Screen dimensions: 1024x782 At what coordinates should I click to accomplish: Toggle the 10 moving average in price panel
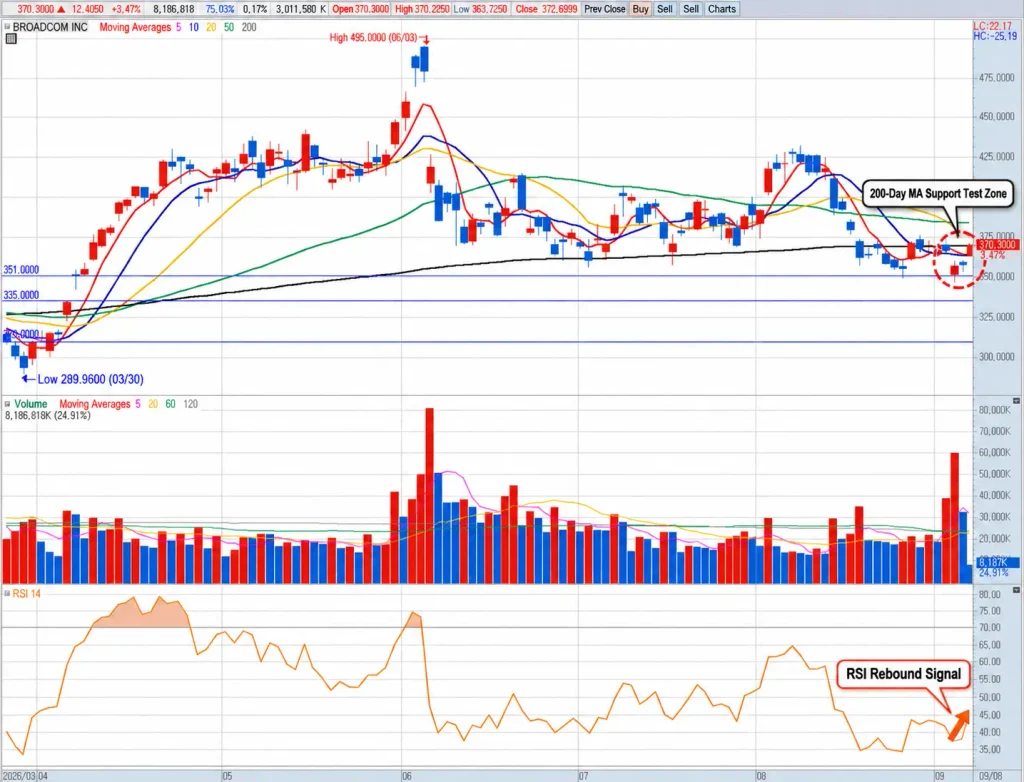point(193,27)
